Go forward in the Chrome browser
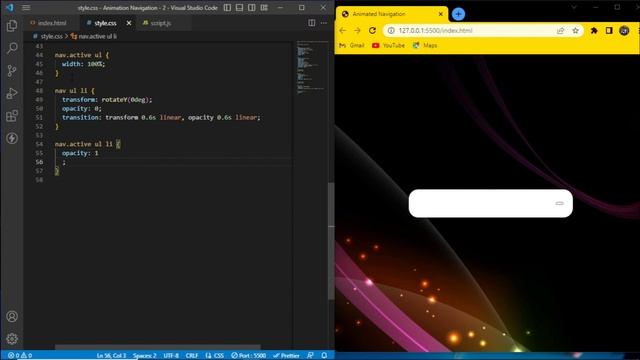Image resolution: width=640 pixels, height=360 pixels. (x=357, y=31)
